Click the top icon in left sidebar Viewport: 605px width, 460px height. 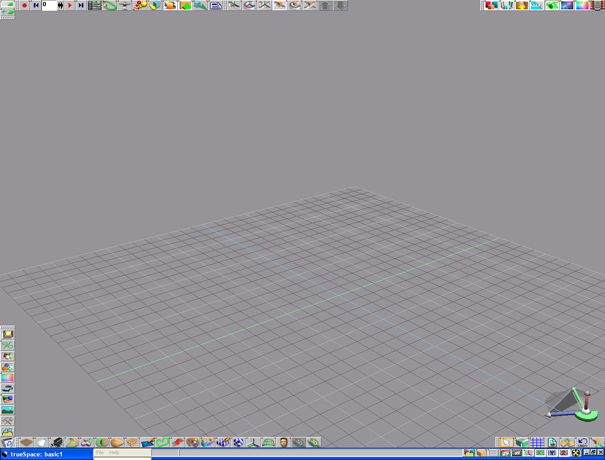(x=7, y=334)
